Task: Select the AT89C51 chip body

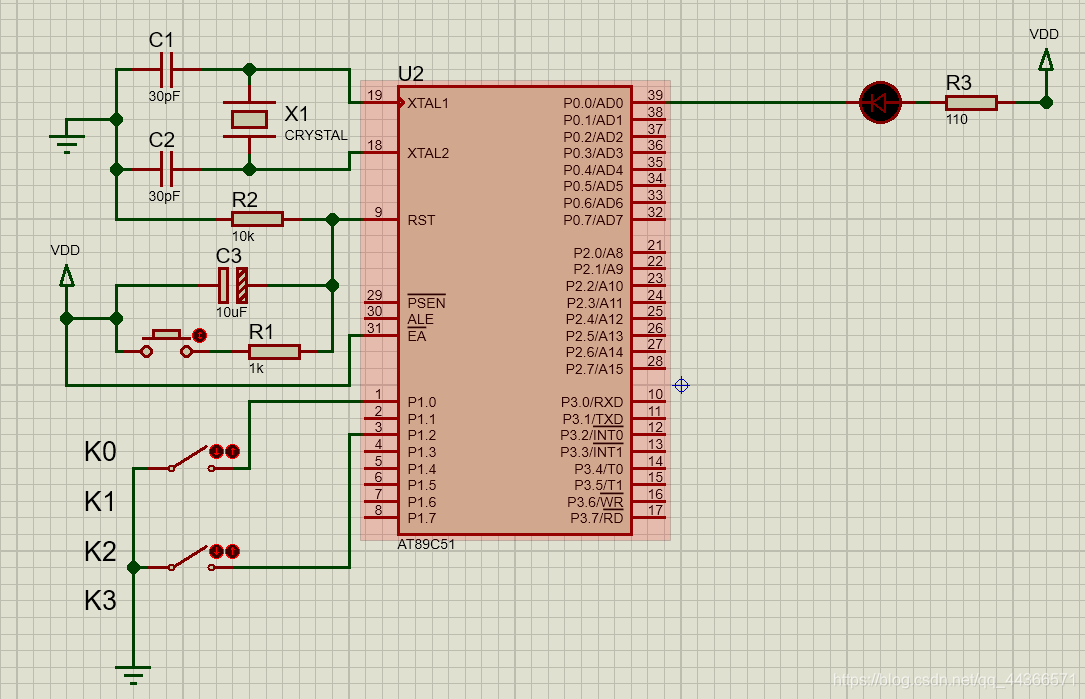Action: [x=515, y=310]
